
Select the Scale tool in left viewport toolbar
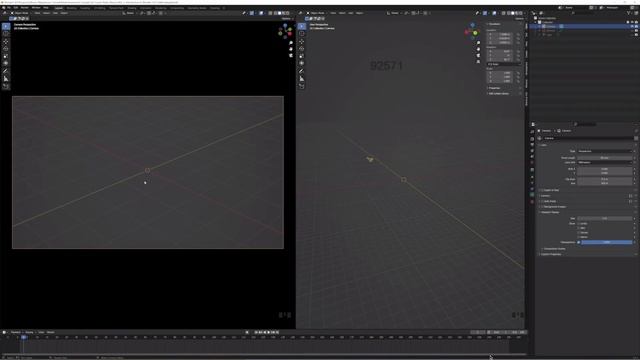coord(6,56)
